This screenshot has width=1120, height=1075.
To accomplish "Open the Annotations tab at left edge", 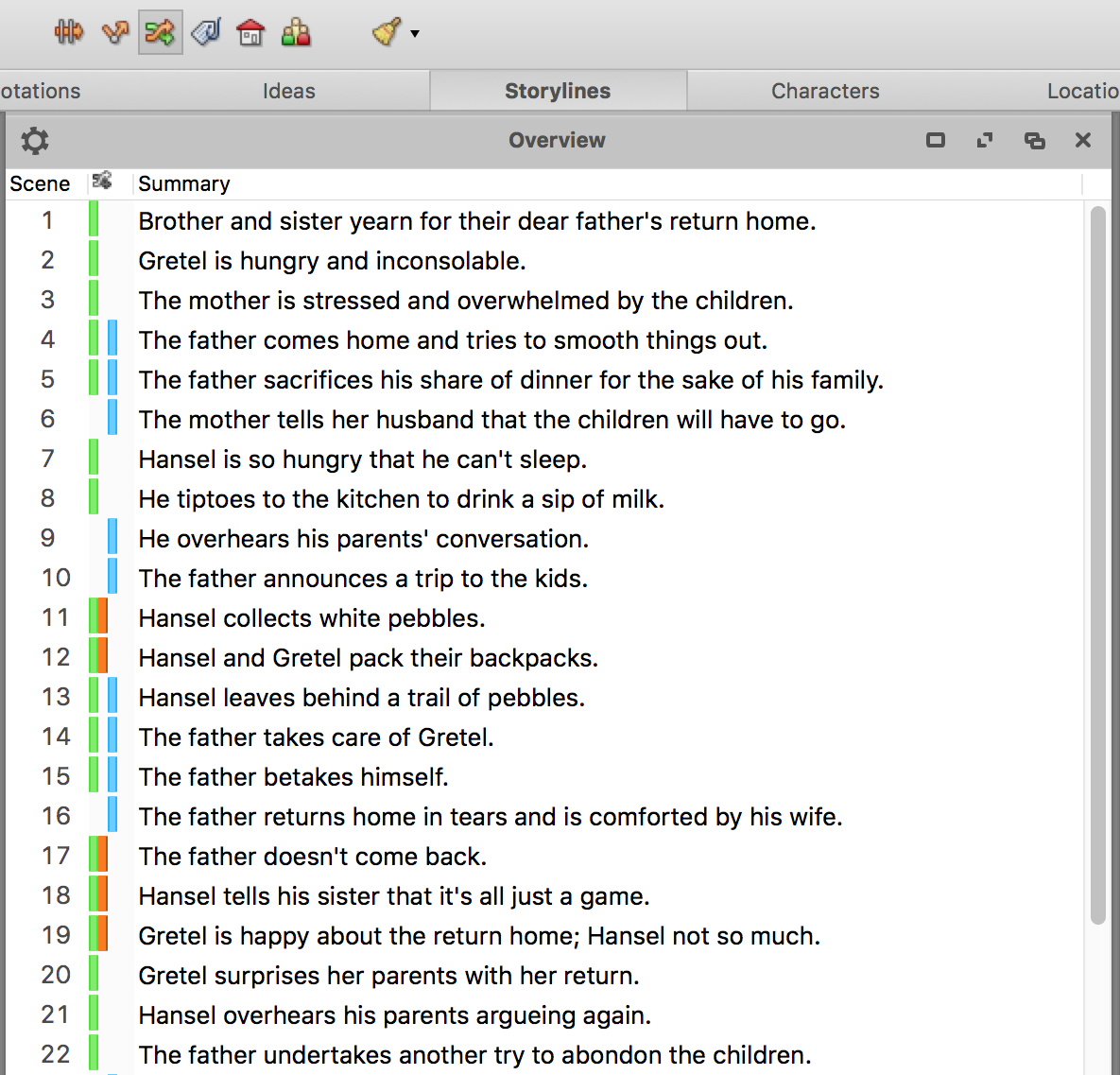I will pyautogui.click(x=40, y=91).
